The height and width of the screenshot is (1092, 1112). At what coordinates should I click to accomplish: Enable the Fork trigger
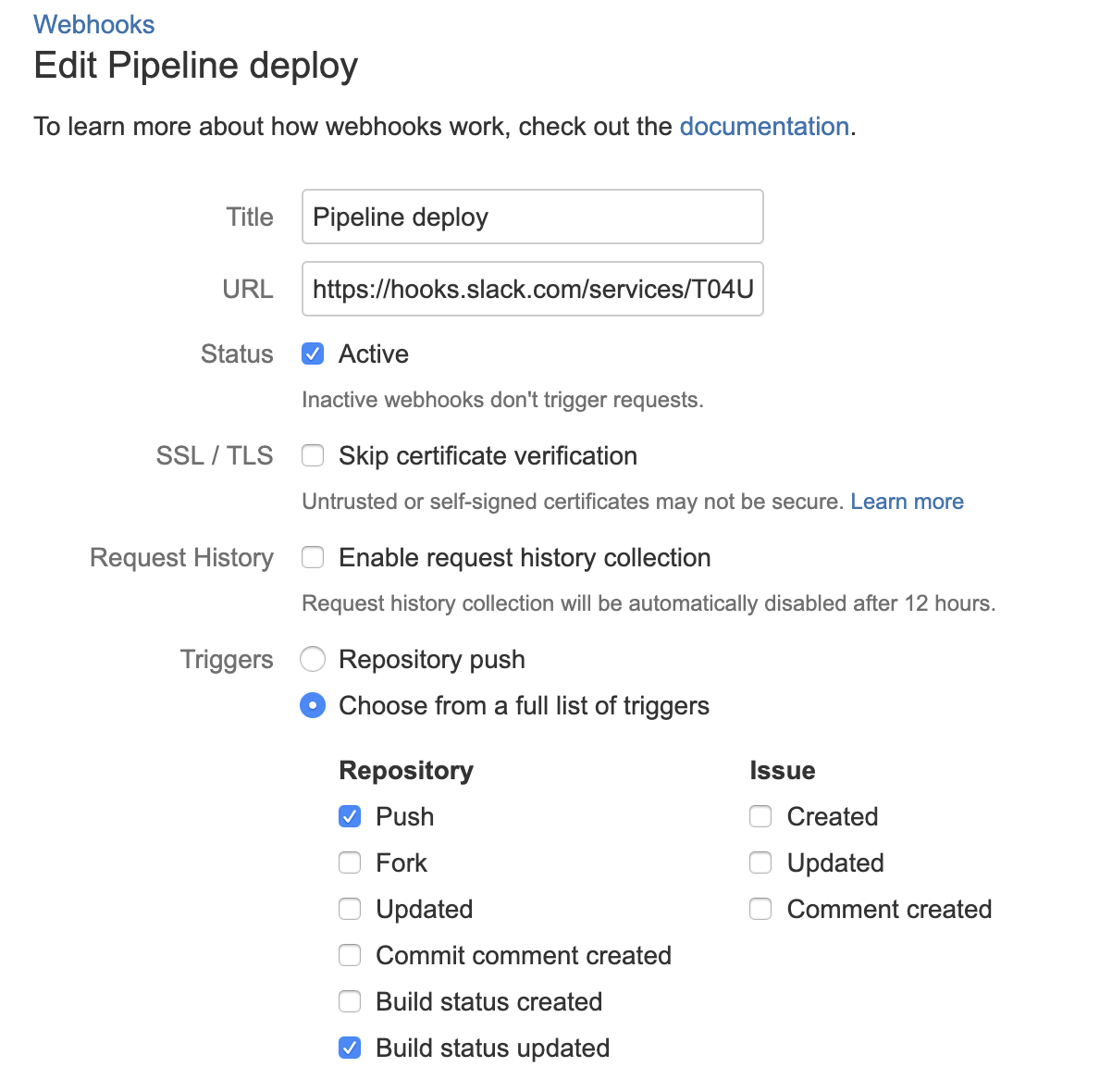(x=350, y=862)
